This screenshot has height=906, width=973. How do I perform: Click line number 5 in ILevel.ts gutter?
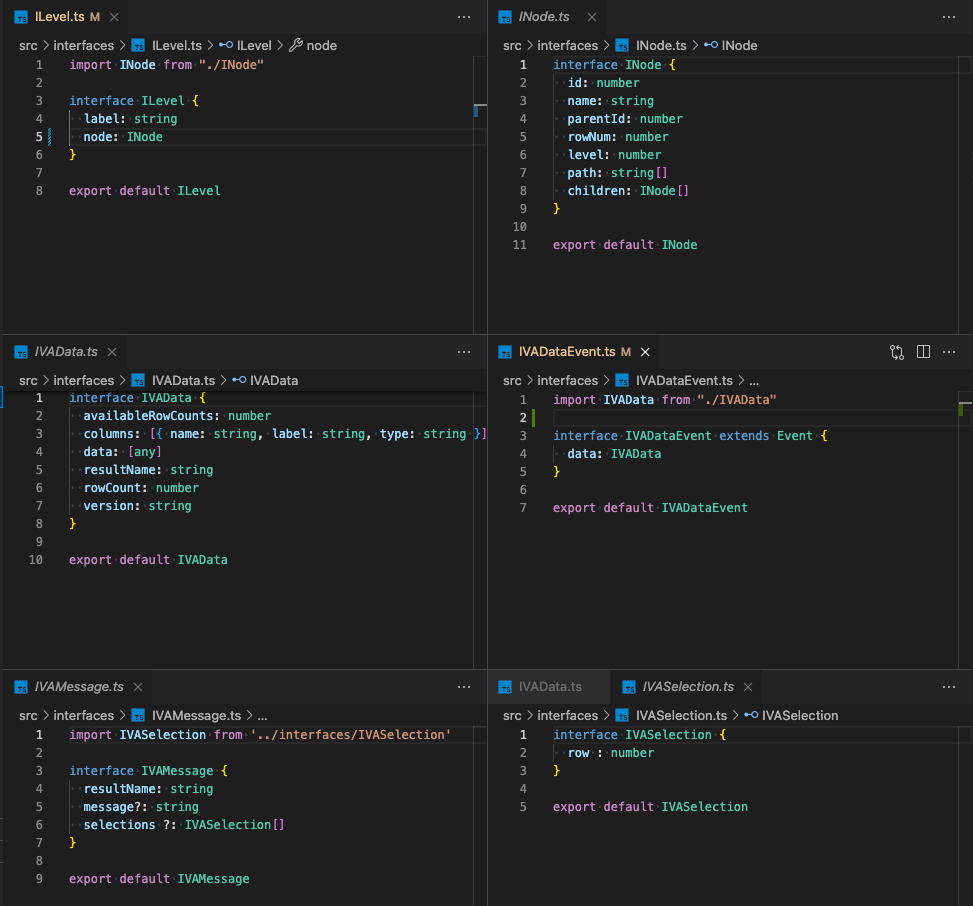pos(39,137)
